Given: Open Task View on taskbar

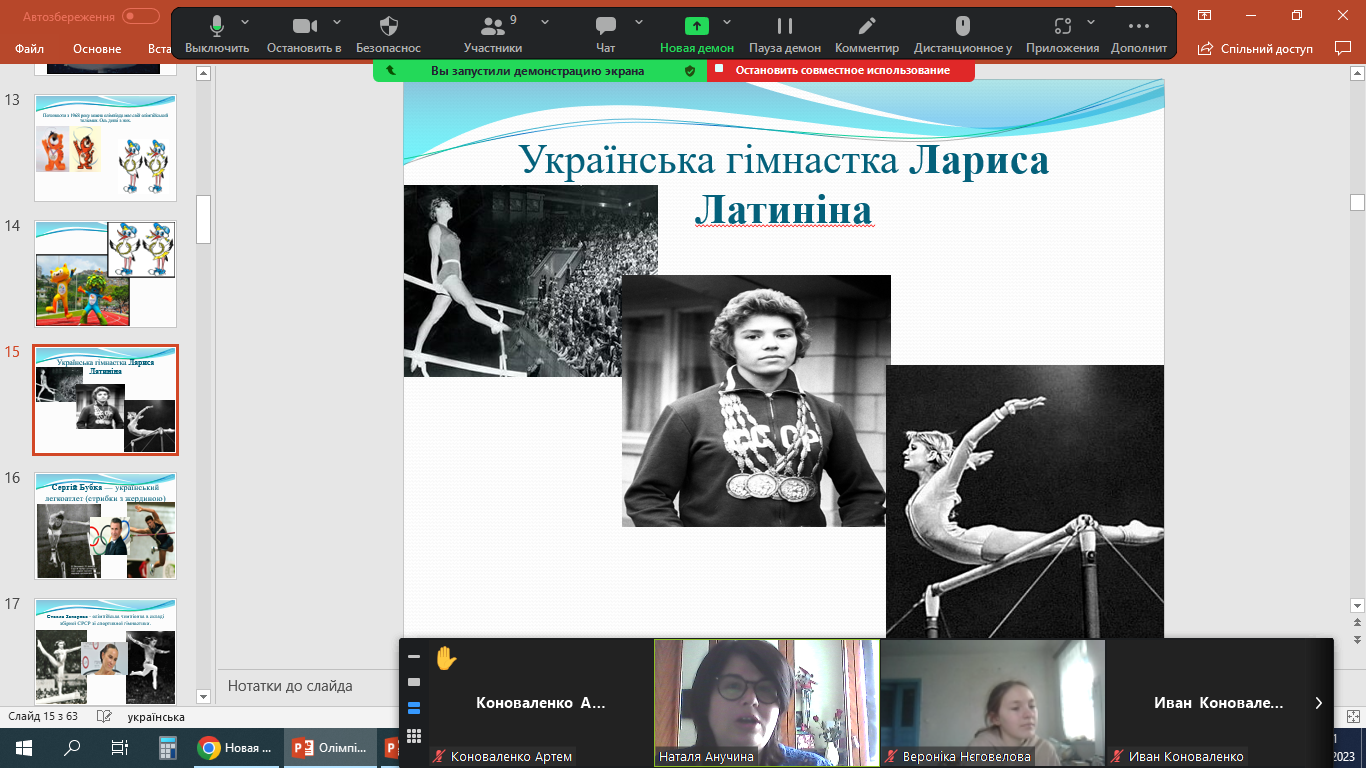Looking at the screenshot, I should pos(120,748).
